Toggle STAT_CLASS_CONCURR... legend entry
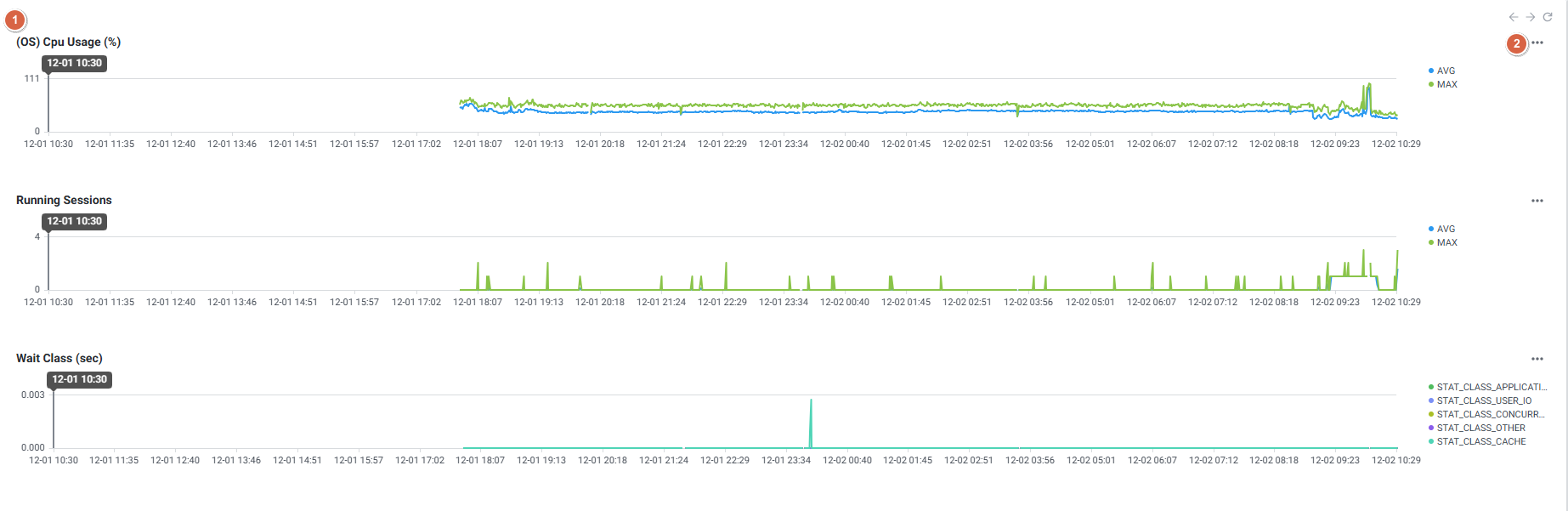Image resolution: width=1568 pixels, height=511 pixels. [x=1490, y=415]
